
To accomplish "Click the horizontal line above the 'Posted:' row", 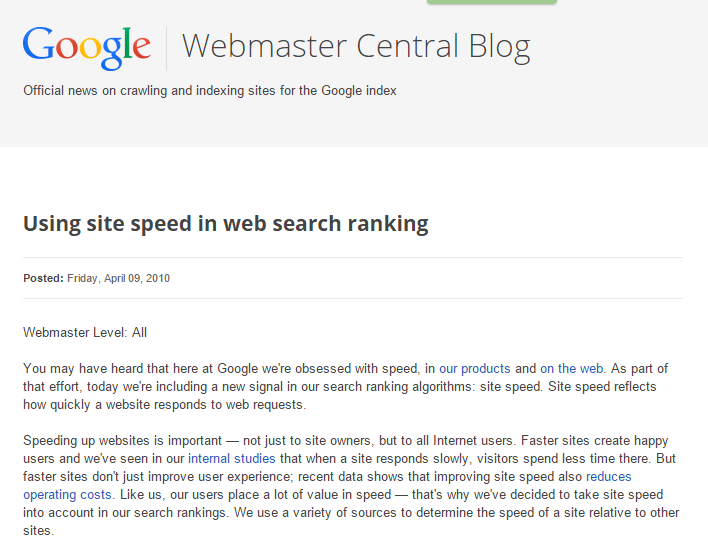I will [x=353, y=257].
